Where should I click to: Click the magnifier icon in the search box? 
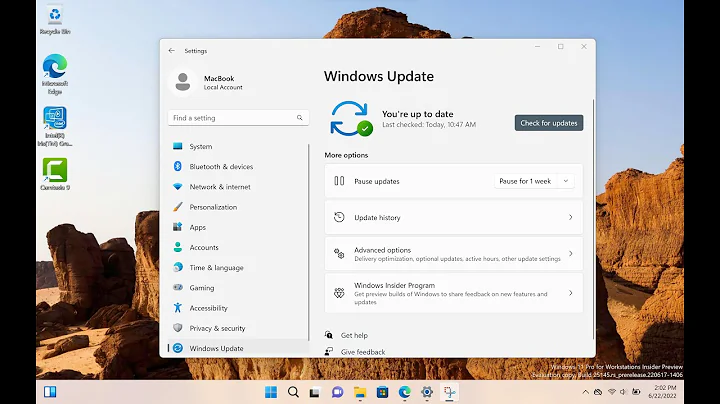(x=299, y=118)
